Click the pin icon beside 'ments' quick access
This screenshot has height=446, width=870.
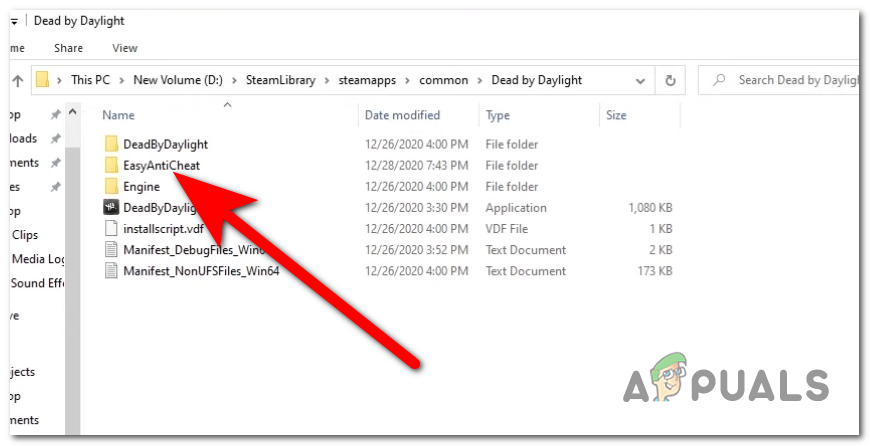pyautogui.click(x=55, y=163)
